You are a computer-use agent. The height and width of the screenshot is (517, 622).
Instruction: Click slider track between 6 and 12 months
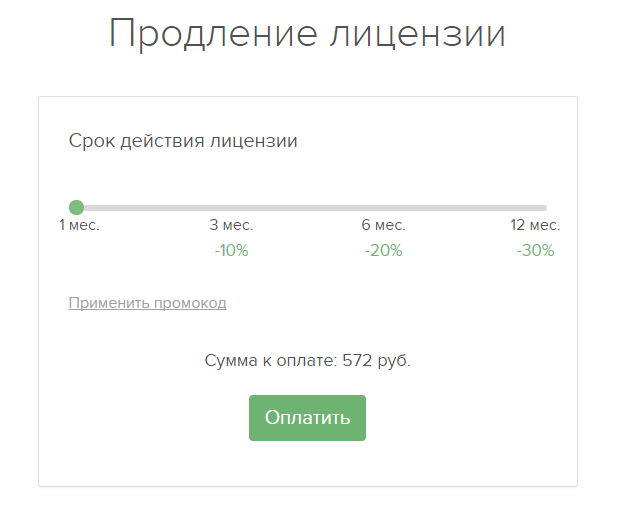(x=460, y=207)
